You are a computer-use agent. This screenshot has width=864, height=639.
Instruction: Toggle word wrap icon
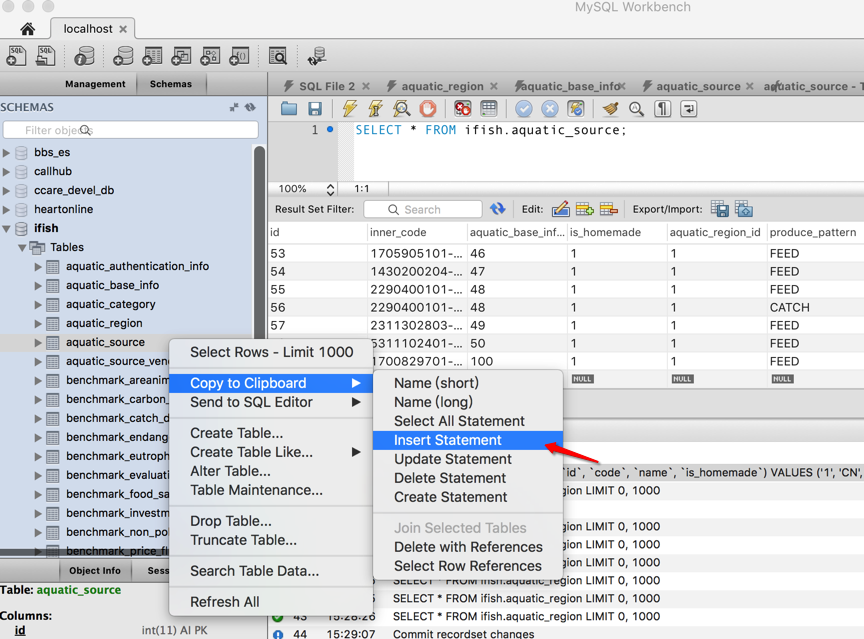(x=689, y=109)
